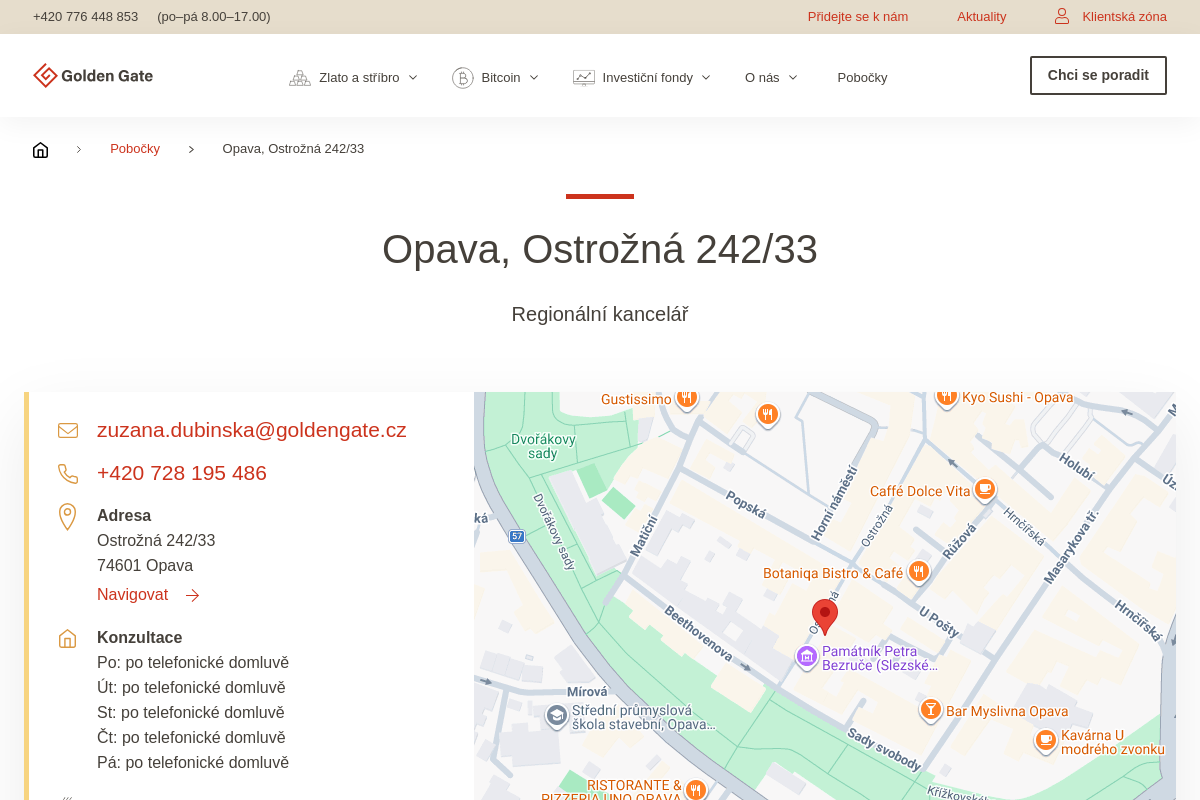
Task: Click the route 57 road shield on map
Action: [516, 536]
